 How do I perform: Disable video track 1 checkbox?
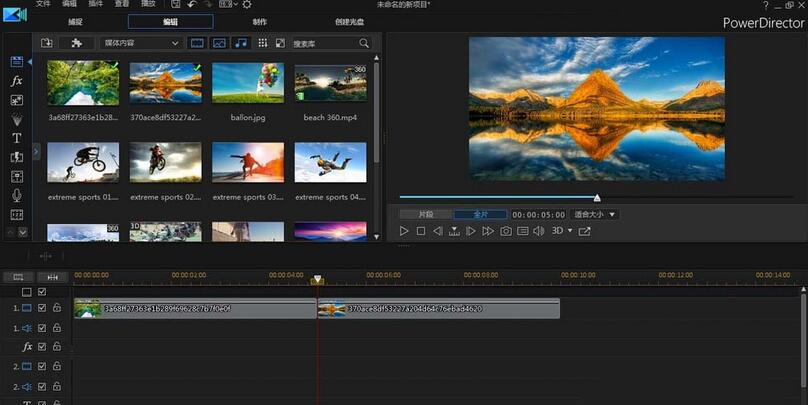(42, 309)
